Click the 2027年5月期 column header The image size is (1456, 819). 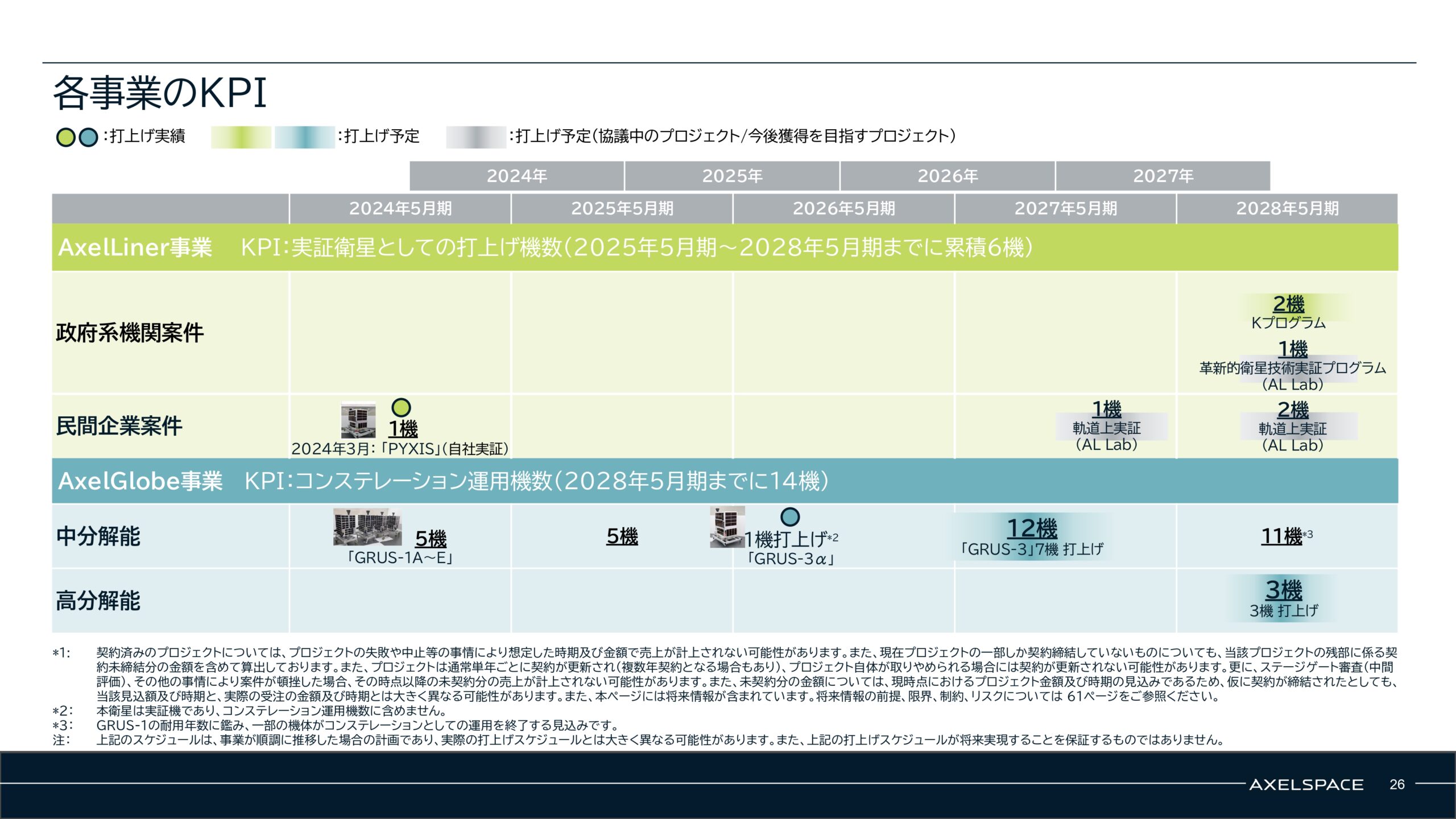coord(1066,209)
